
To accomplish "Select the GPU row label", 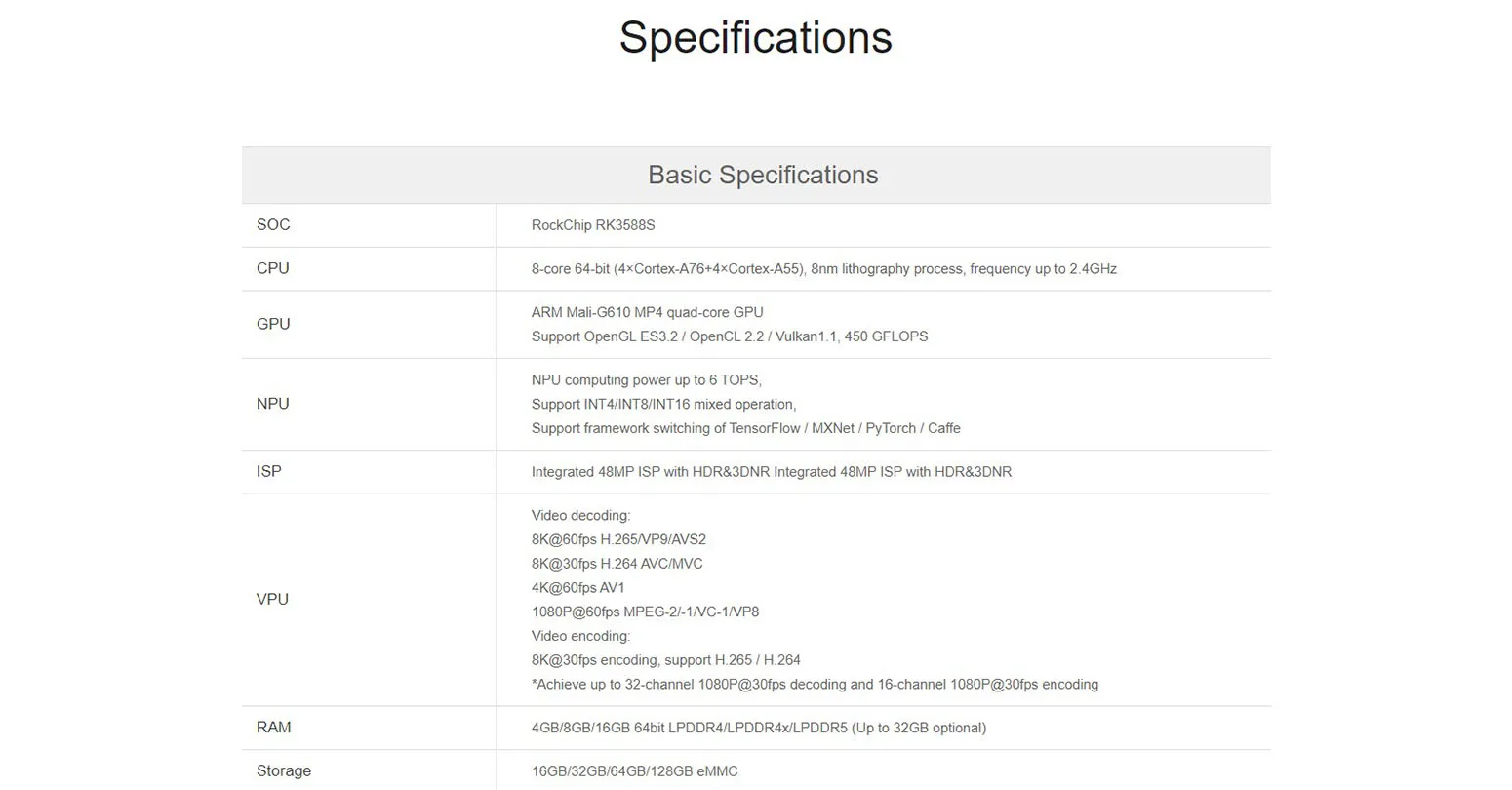I will tap(273, 325).
